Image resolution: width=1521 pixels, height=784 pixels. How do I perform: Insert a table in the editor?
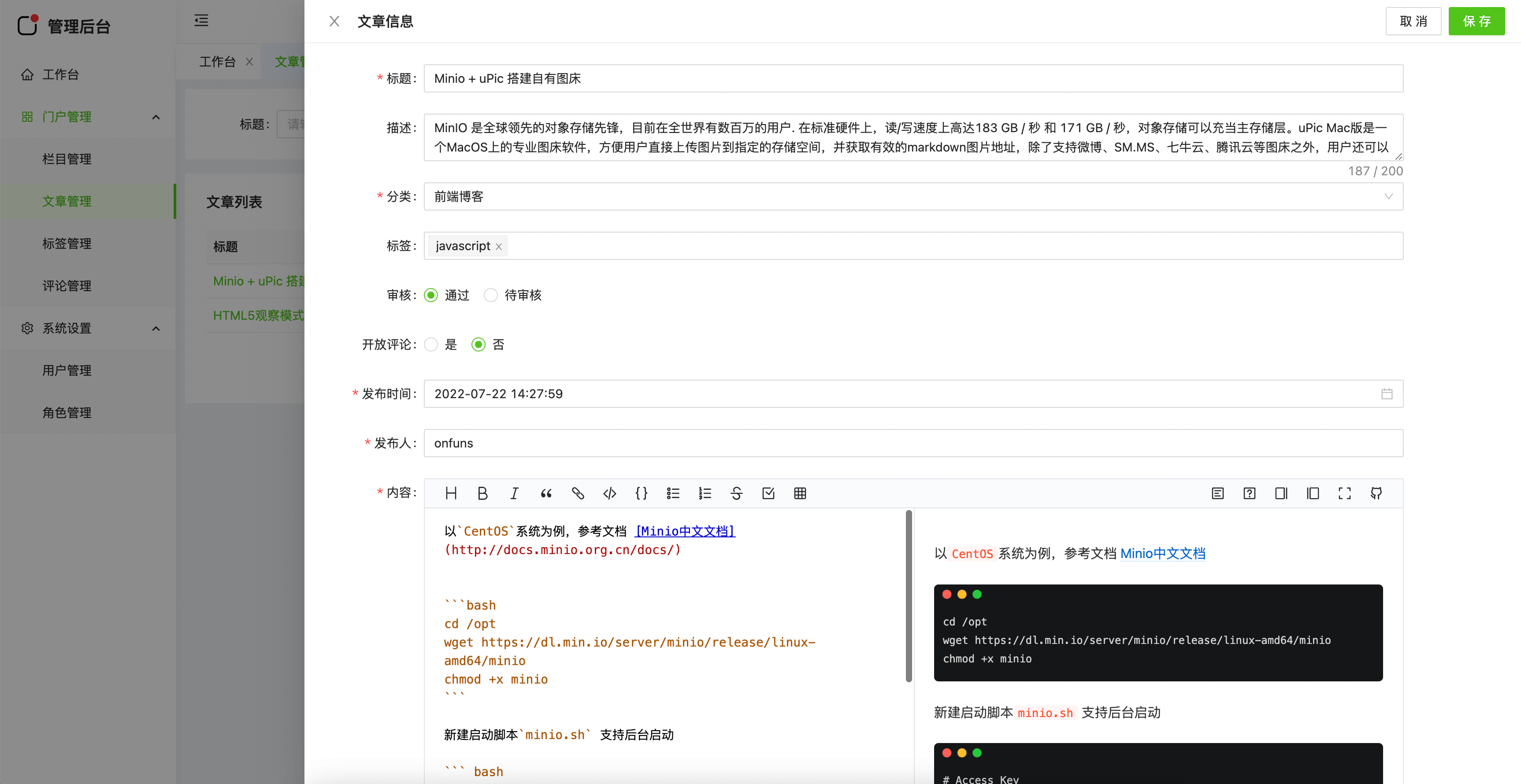pyautogui.click(x=800, y=494)
